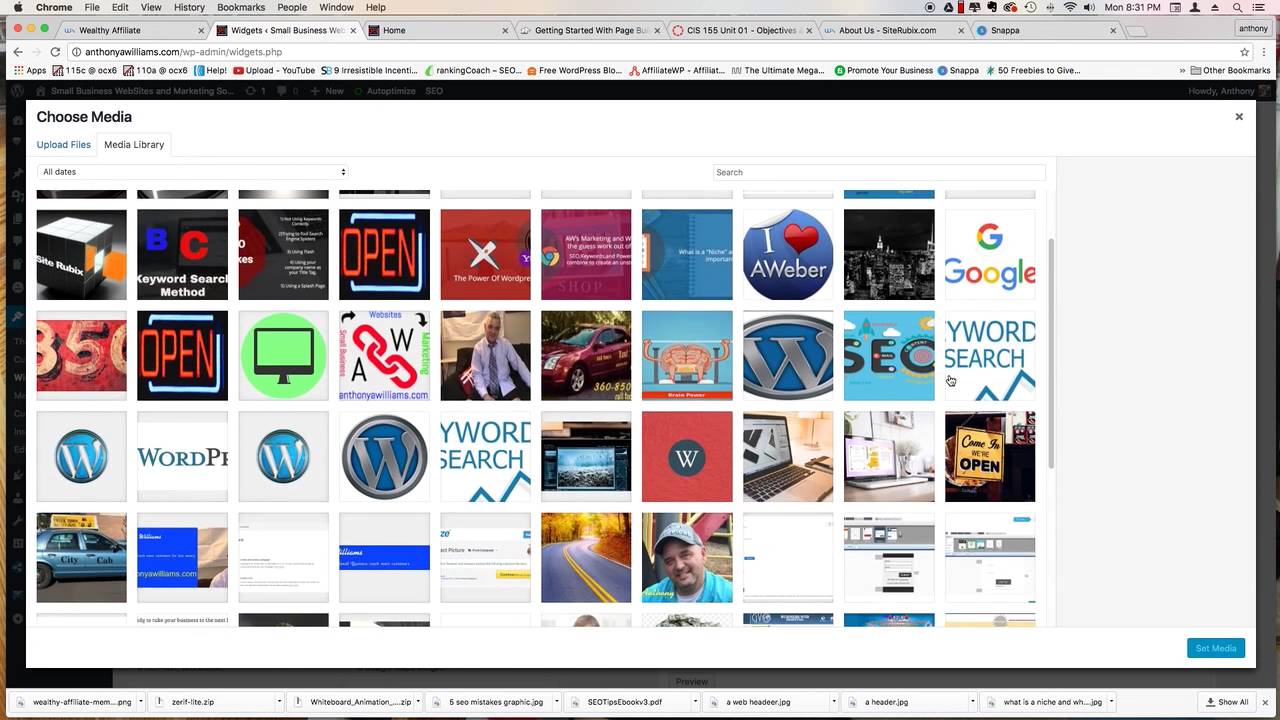
Task: Select the Keyword Search Method thumbnail
Action: (182, 254)
